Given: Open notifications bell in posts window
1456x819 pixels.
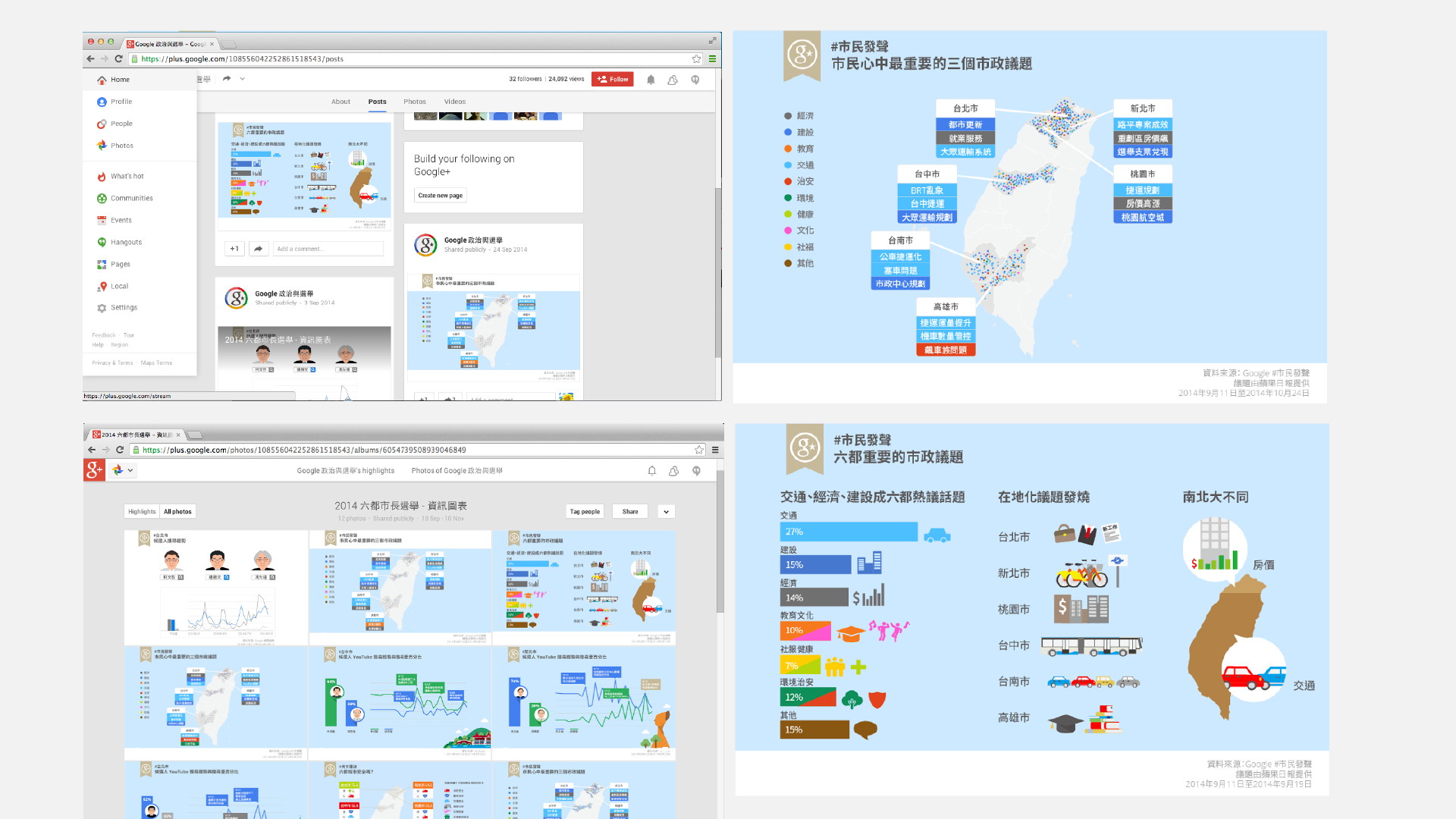Looking at the screenshot, I should click(651, 80).
